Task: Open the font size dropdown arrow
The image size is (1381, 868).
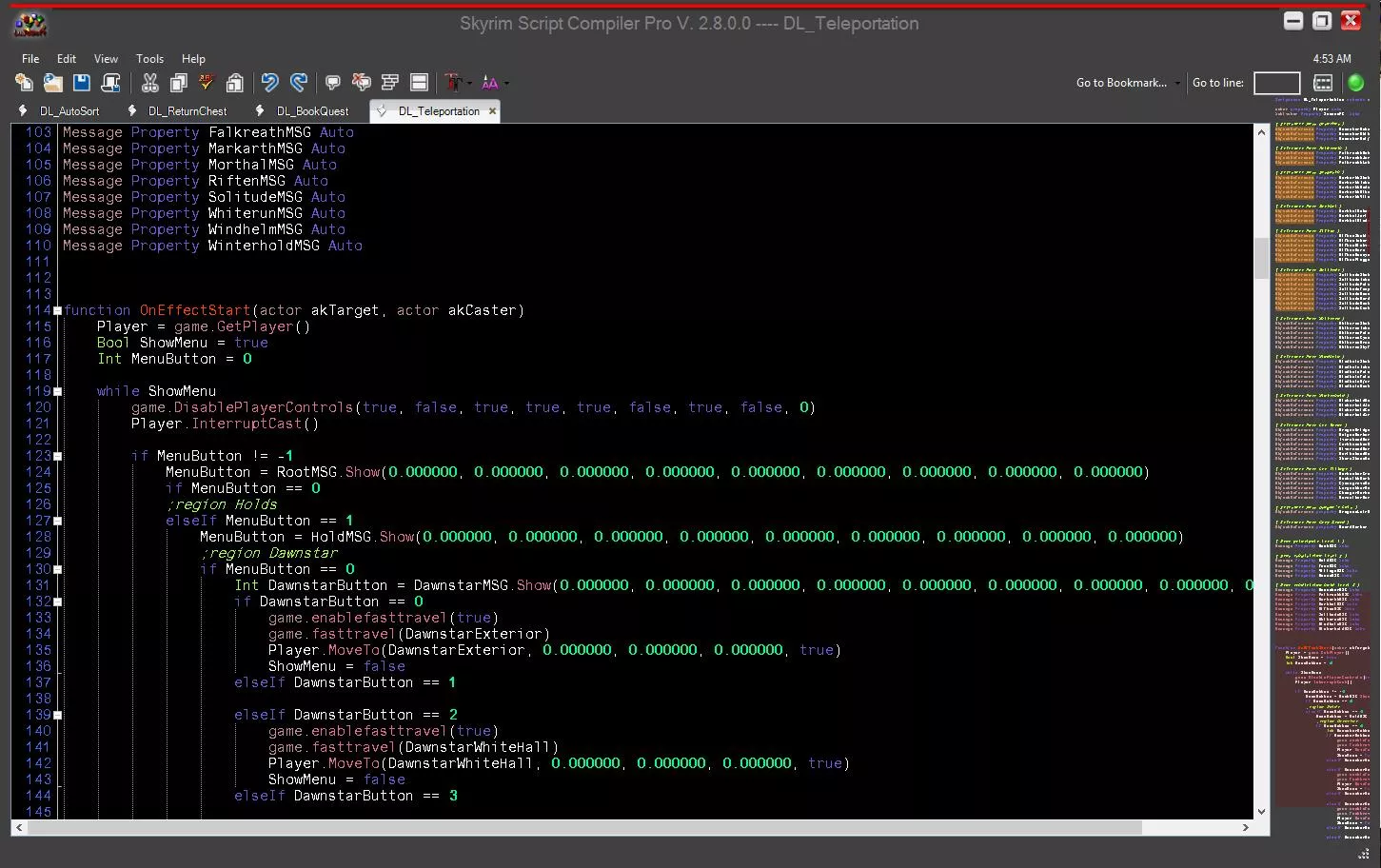Action: click(506, 83)
